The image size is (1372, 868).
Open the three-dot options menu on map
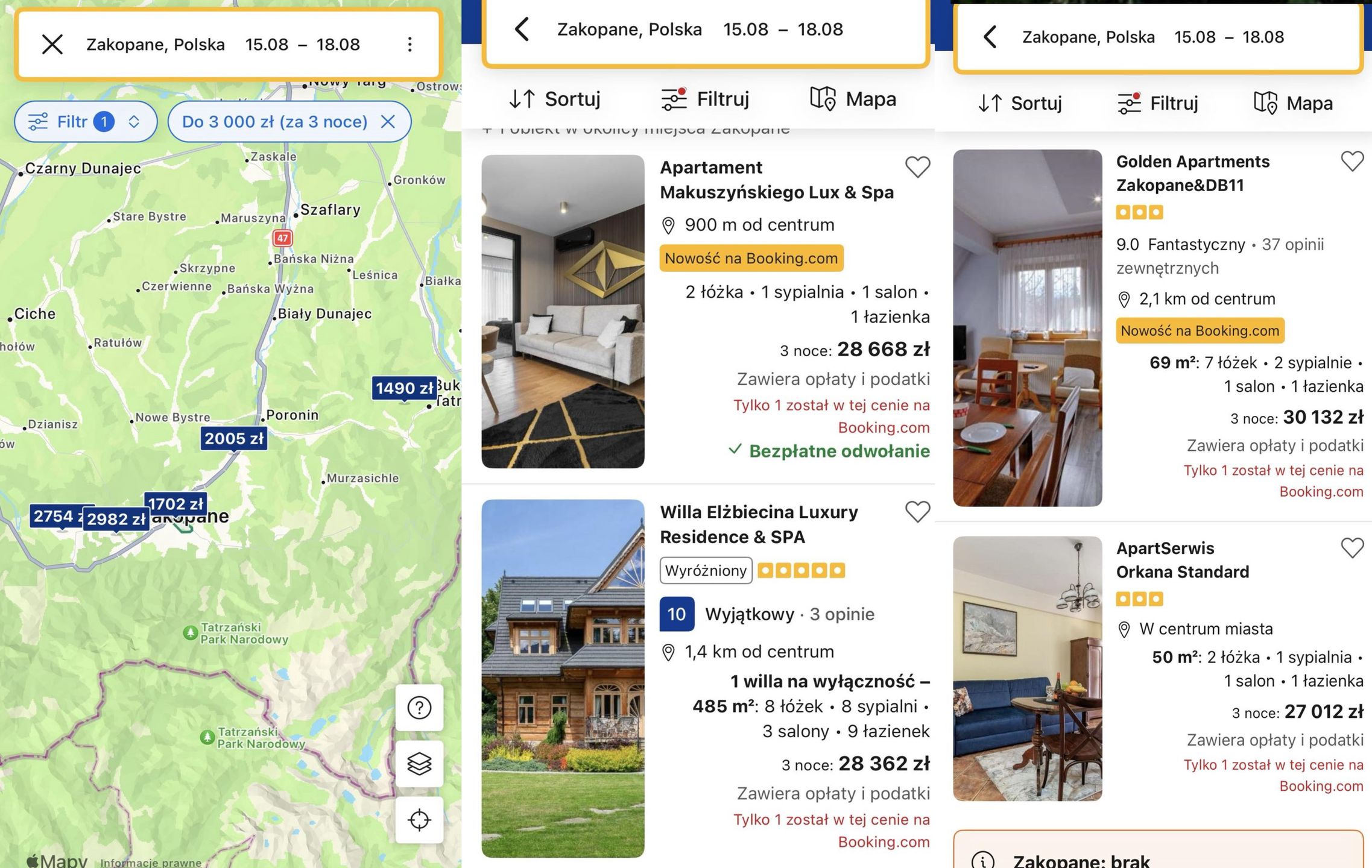409,44
